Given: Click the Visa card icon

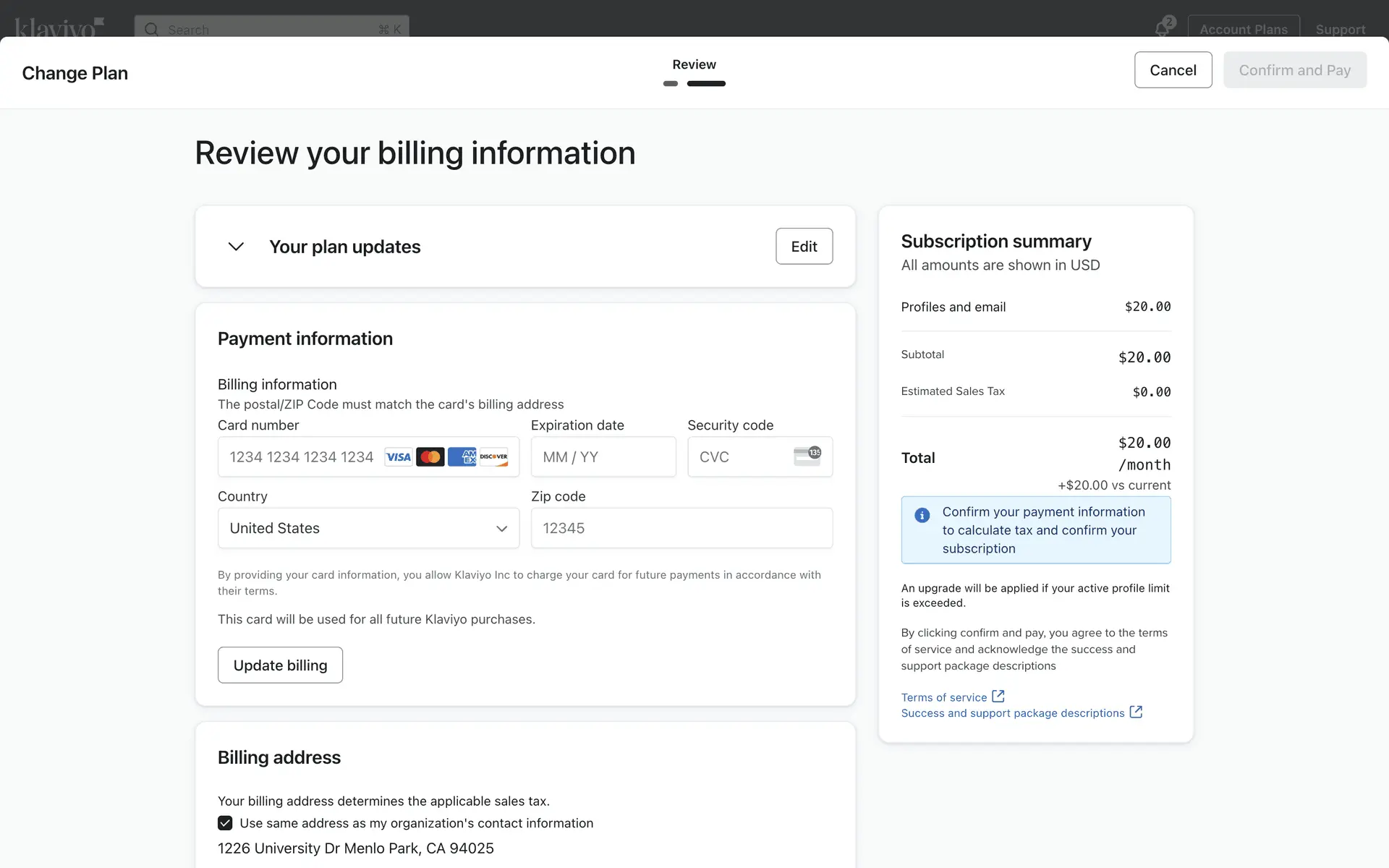Looking at the screenshot, I should coord(398,457).
